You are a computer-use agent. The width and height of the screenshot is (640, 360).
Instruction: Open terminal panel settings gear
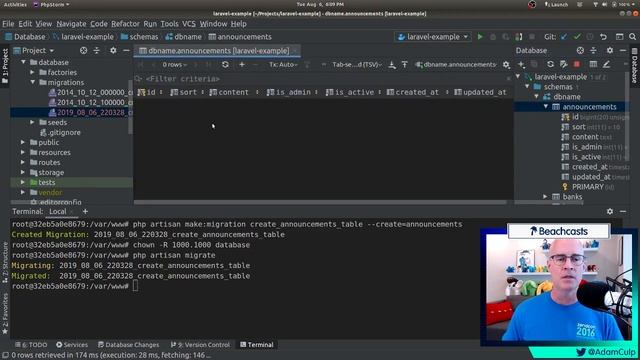pyautogui.click(x=610, y=211)
